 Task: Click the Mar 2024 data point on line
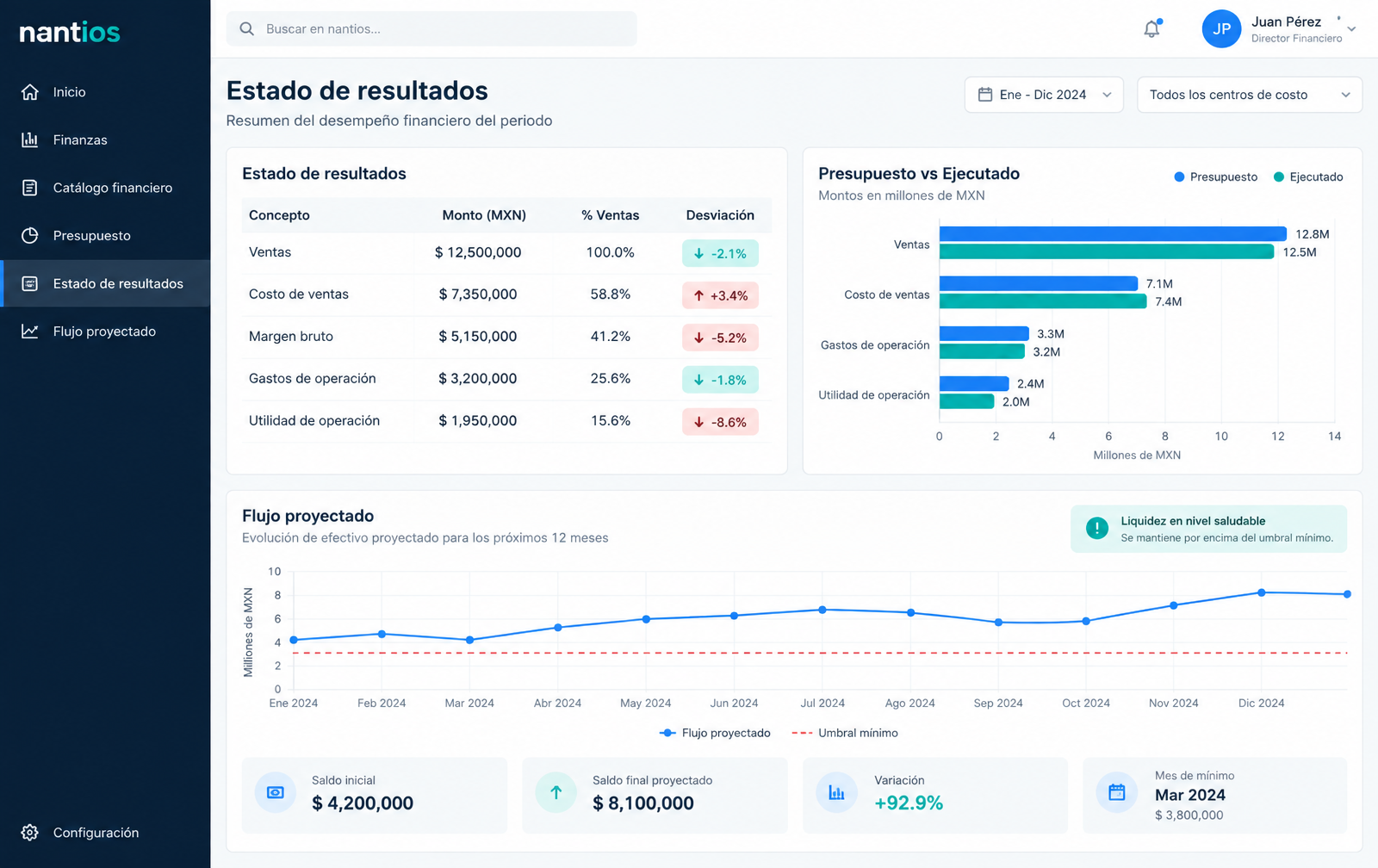pos(469,640)
